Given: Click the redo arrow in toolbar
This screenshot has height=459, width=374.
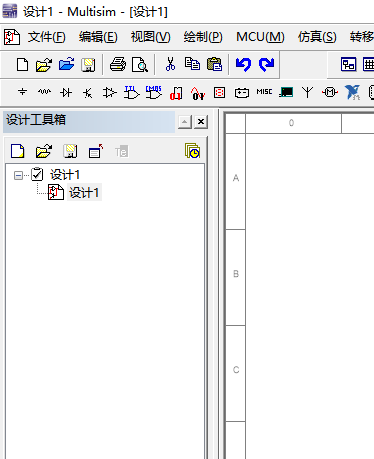Looking at the screenshot, I should 267,64.
